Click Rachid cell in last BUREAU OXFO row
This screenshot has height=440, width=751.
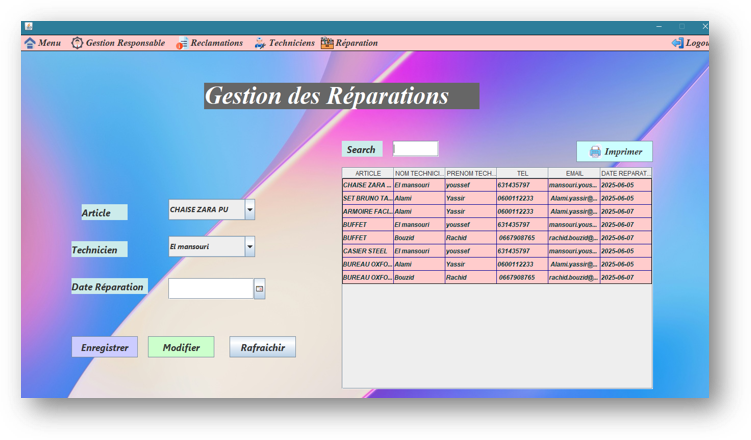click(x=471, y=277)
